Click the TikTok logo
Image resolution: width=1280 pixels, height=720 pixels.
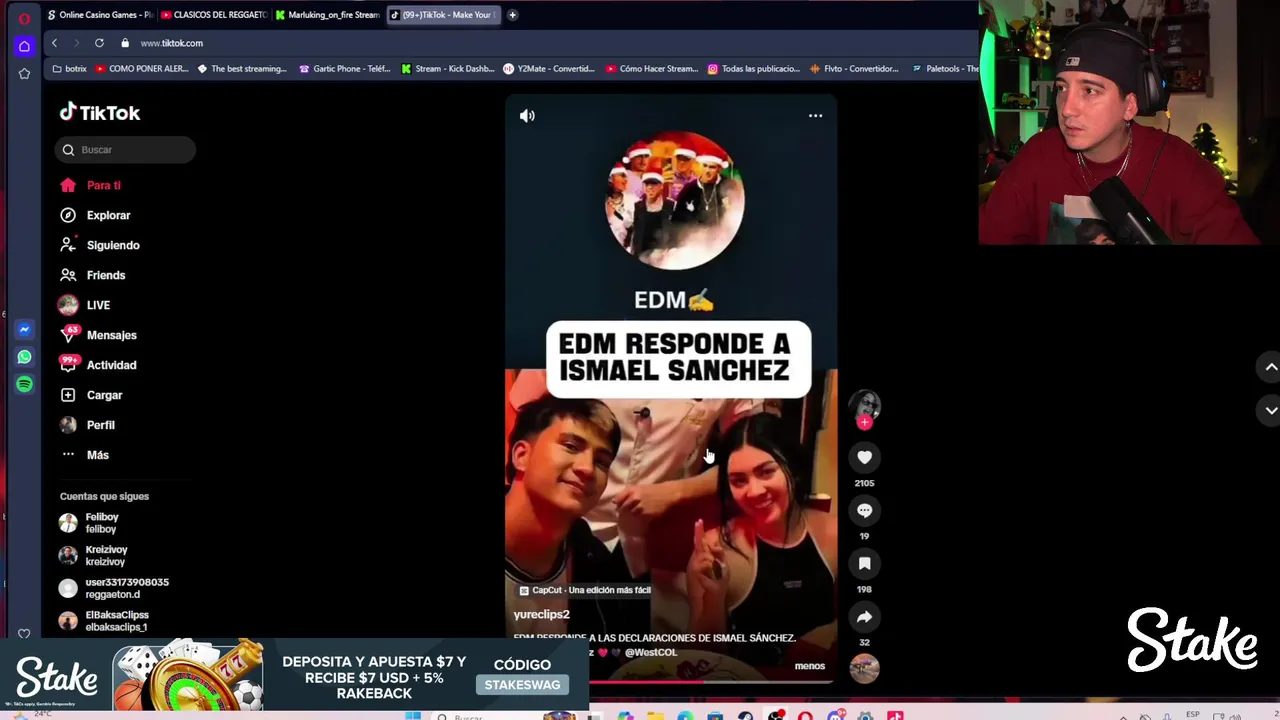(100, 113)
